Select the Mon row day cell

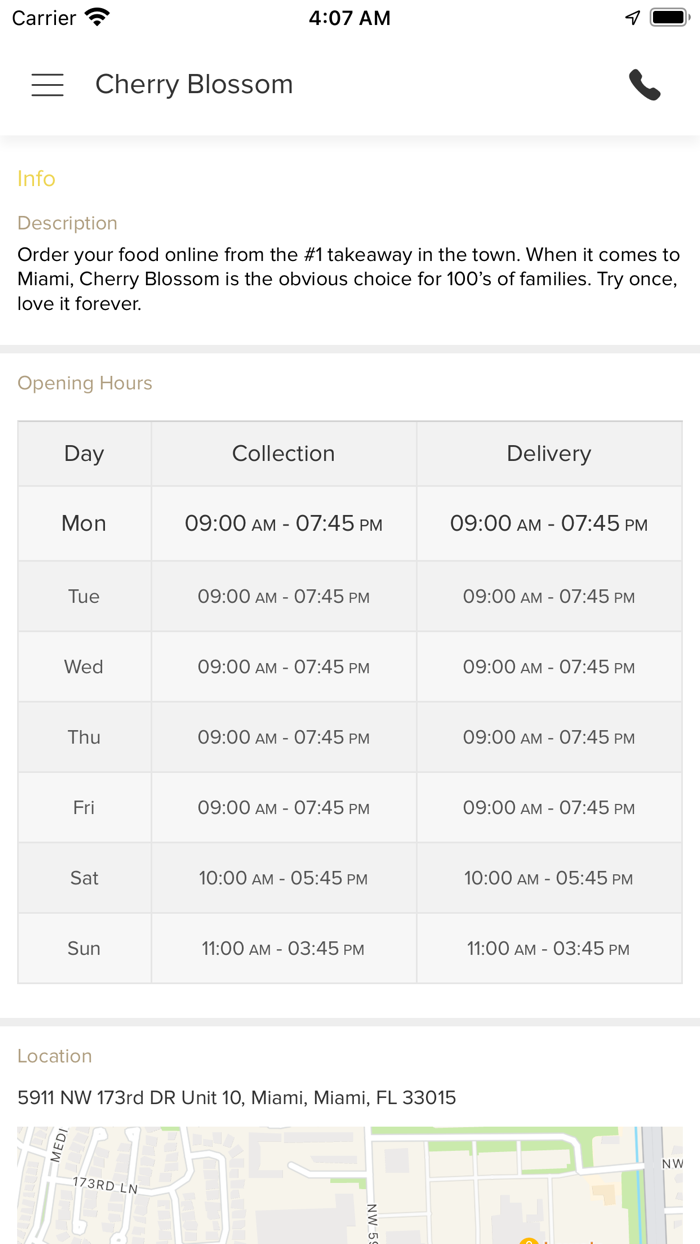coord(84,524)
